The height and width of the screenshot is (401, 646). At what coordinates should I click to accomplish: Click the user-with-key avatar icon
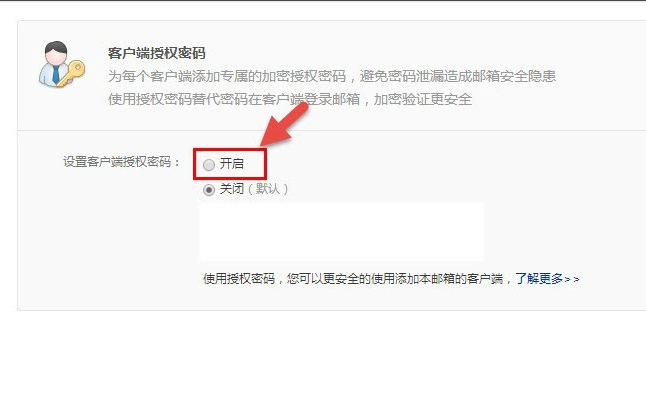tap(62, 64)
